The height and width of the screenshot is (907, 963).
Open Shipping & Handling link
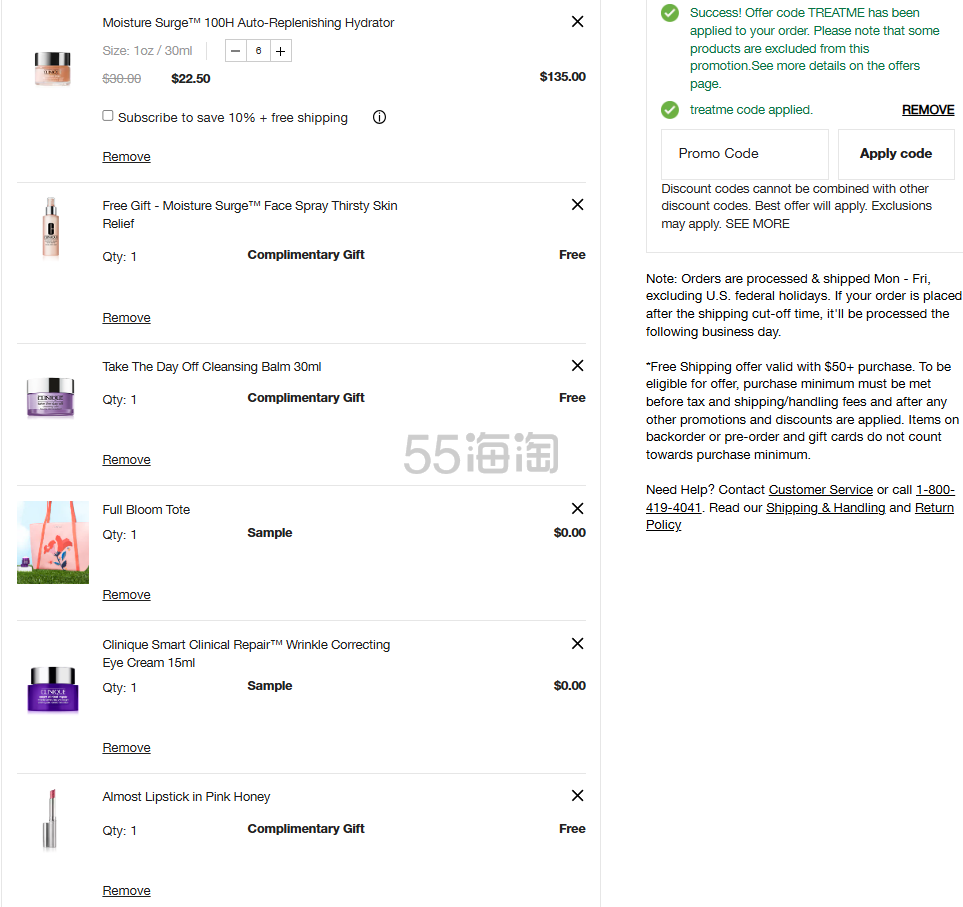[x=825, y=508]
